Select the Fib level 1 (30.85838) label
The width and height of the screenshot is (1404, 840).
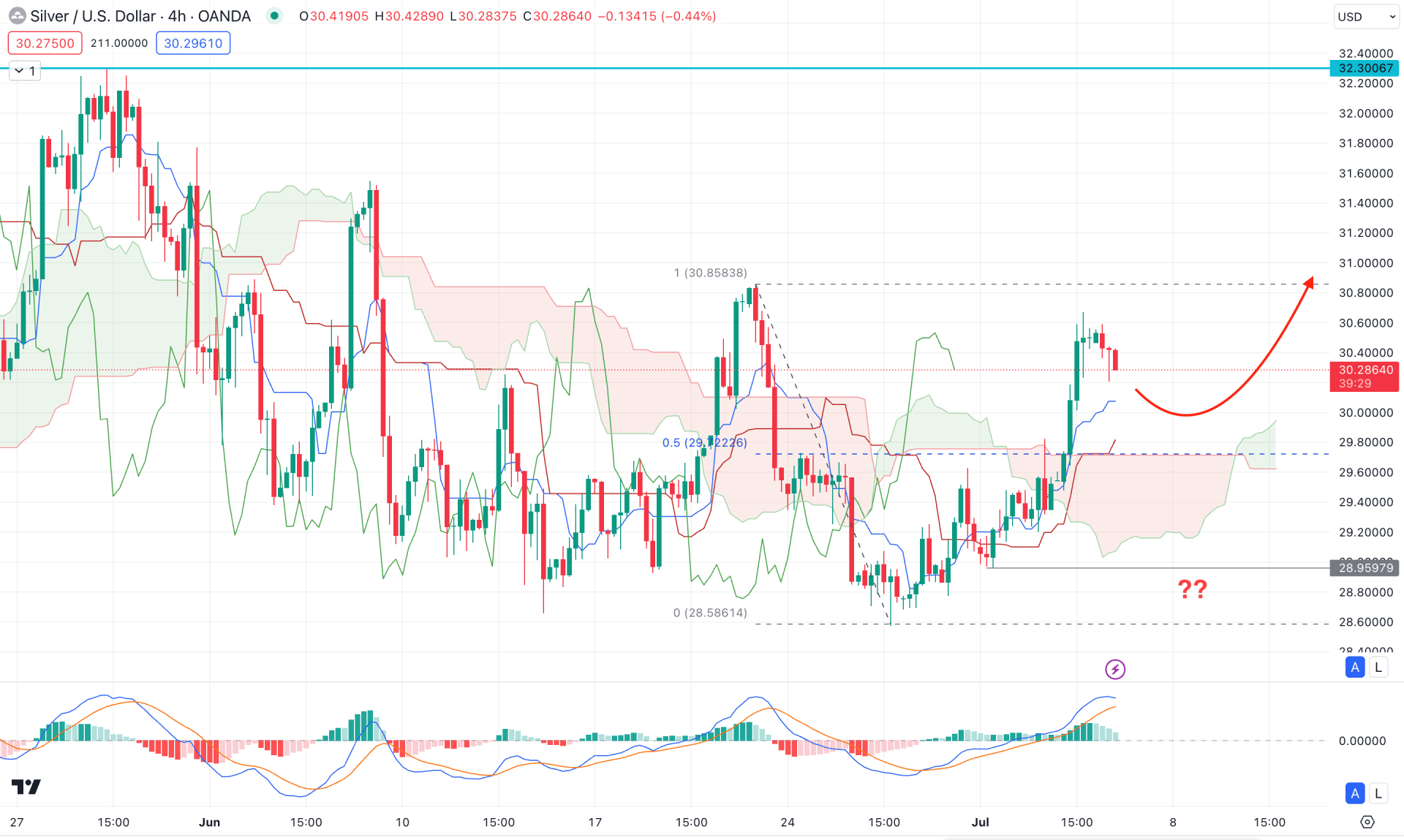tap(710, 273)
